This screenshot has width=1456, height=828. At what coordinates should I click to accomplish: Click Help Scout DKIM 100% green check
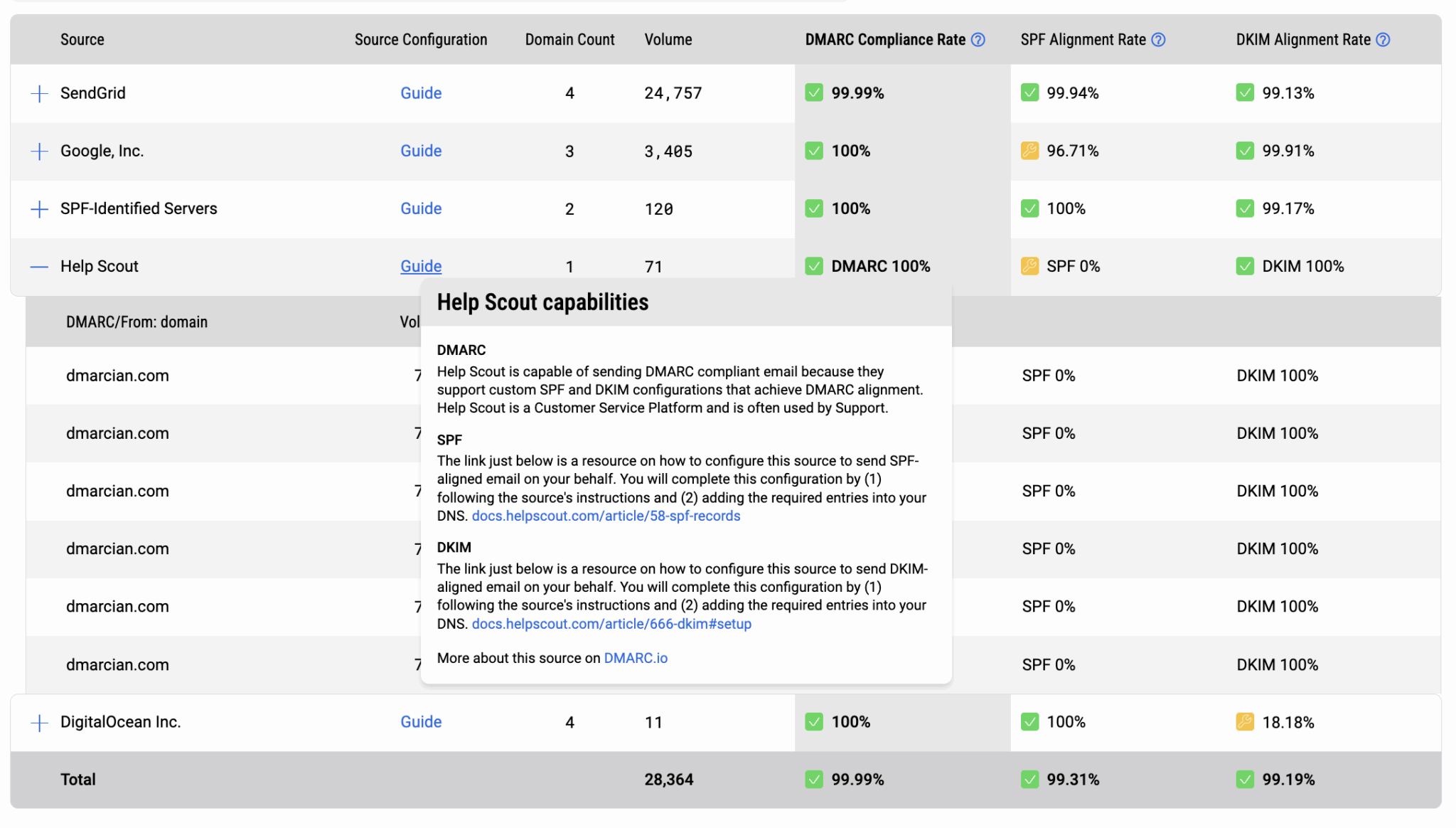pyautogui.click(x=1245, y=266)
